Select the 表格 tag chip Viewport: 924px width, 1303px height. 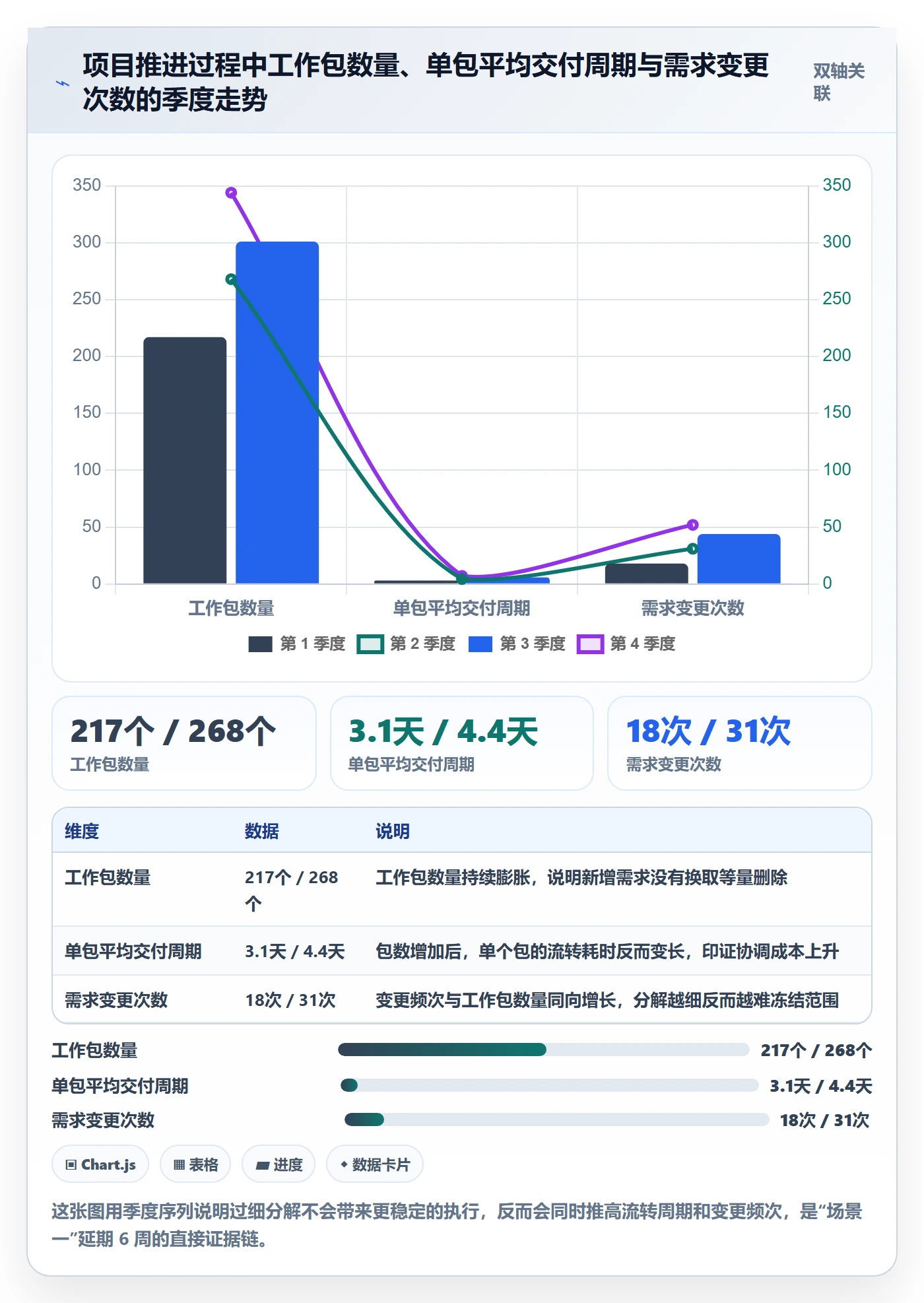tap(195, 1164)
